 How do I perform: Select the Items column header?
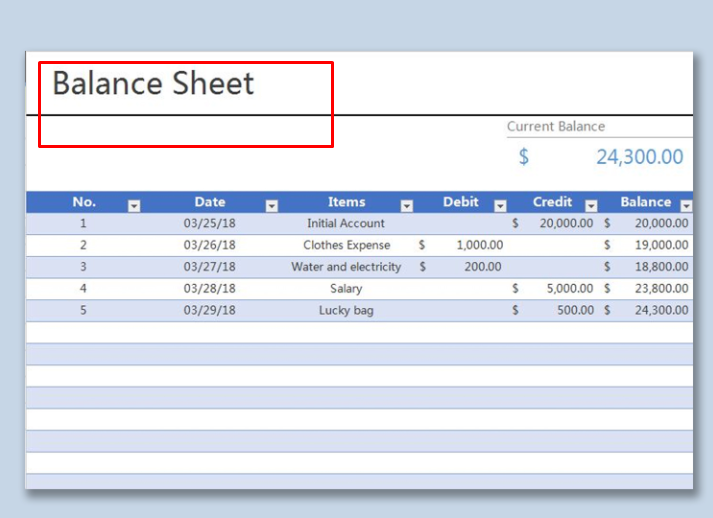346,202
